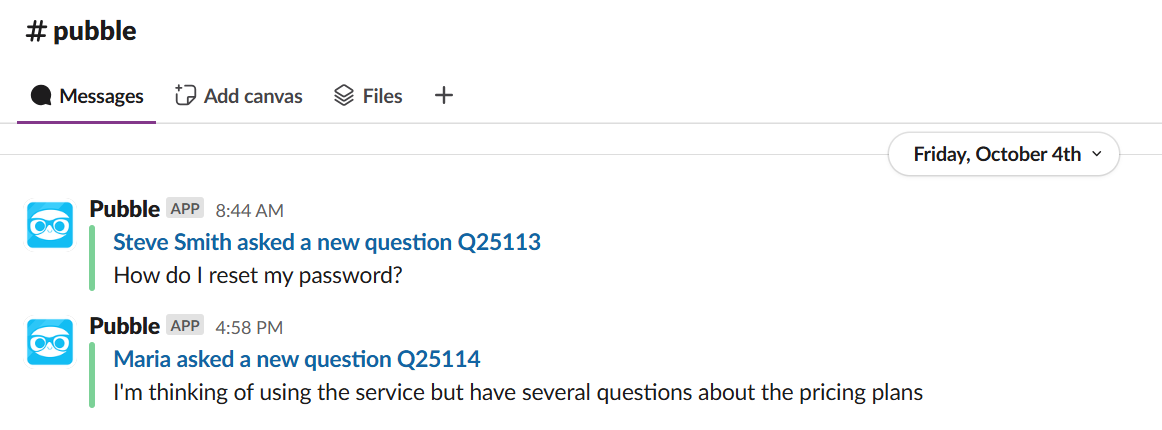Screen dimensions: 1162x430
Task: Switch to the Files tab label
Action: pos(382,96)
